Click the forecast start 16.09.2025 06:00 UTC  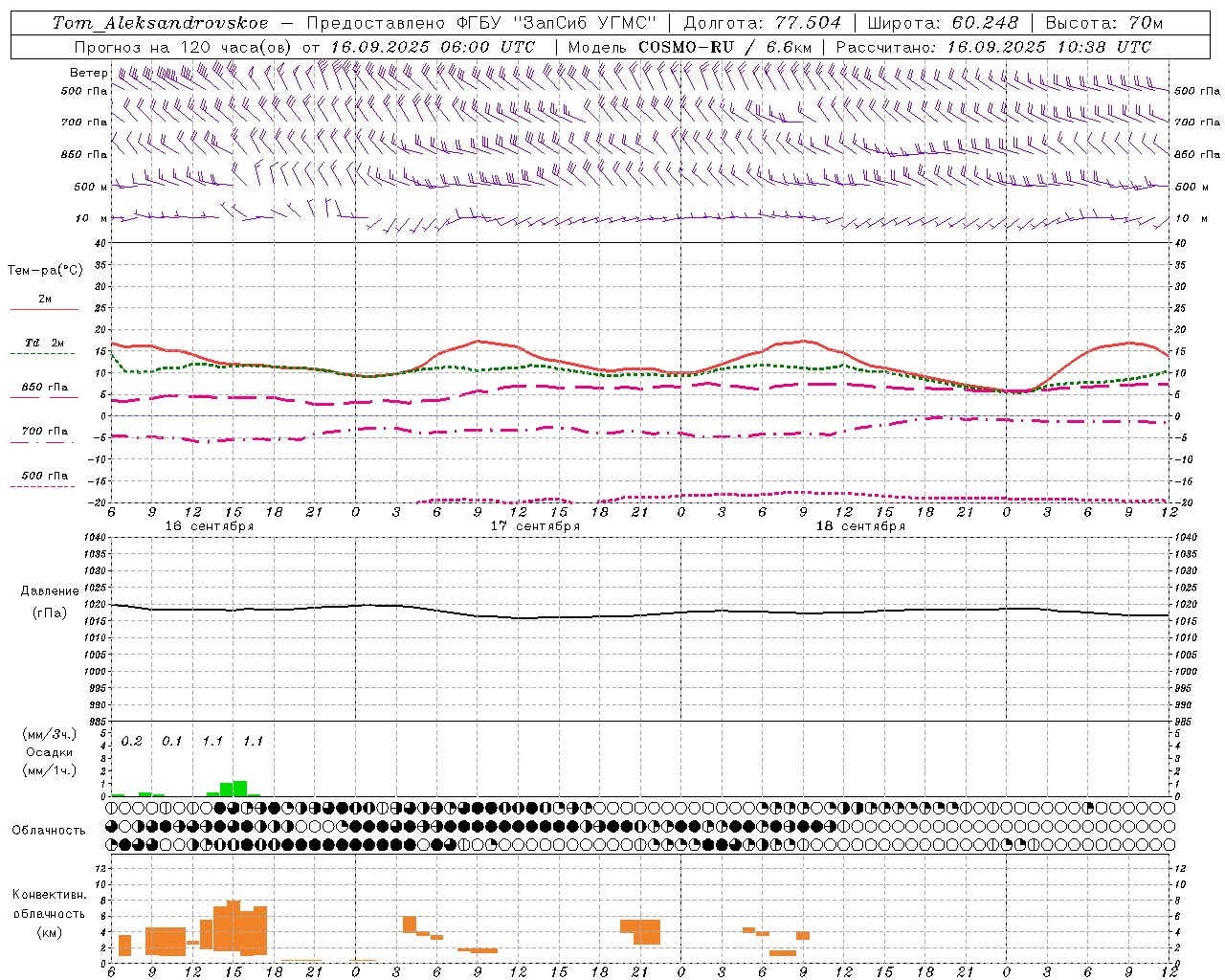(x=433, y=47)
